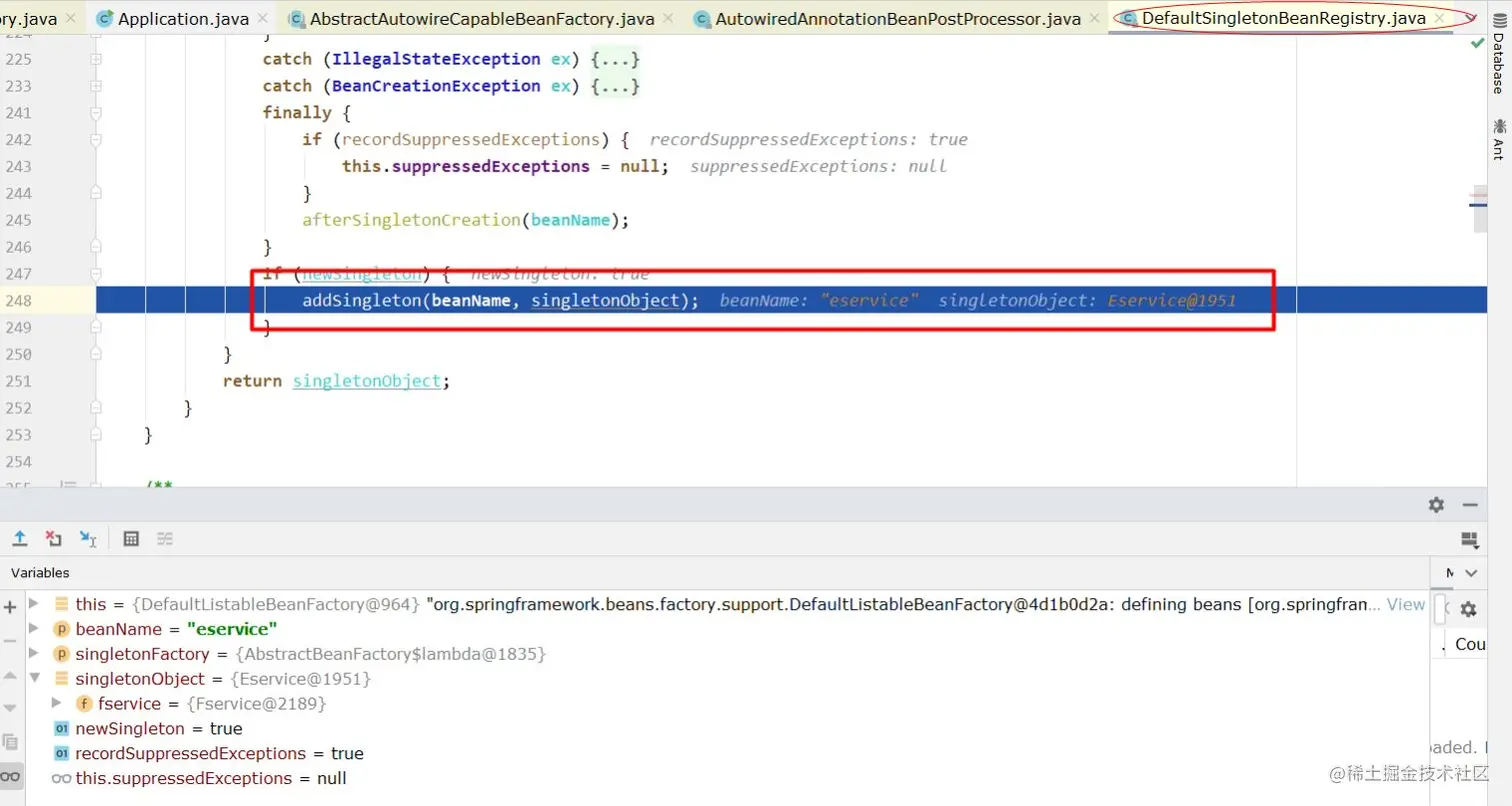
Task: Click gutter at line number 251
Action: (18, 381)
